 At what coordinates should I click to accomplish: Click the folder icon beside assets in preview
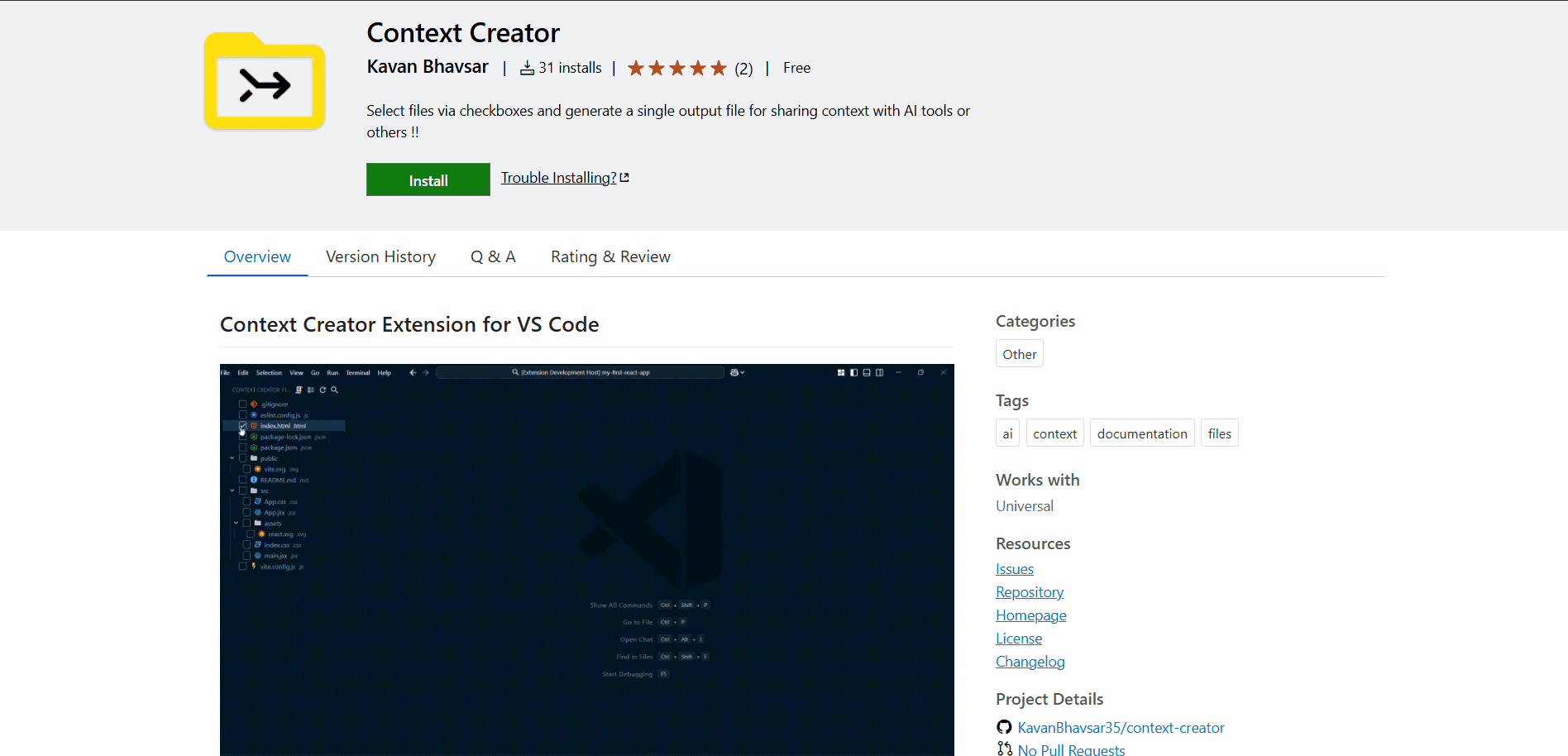[258, 523]
